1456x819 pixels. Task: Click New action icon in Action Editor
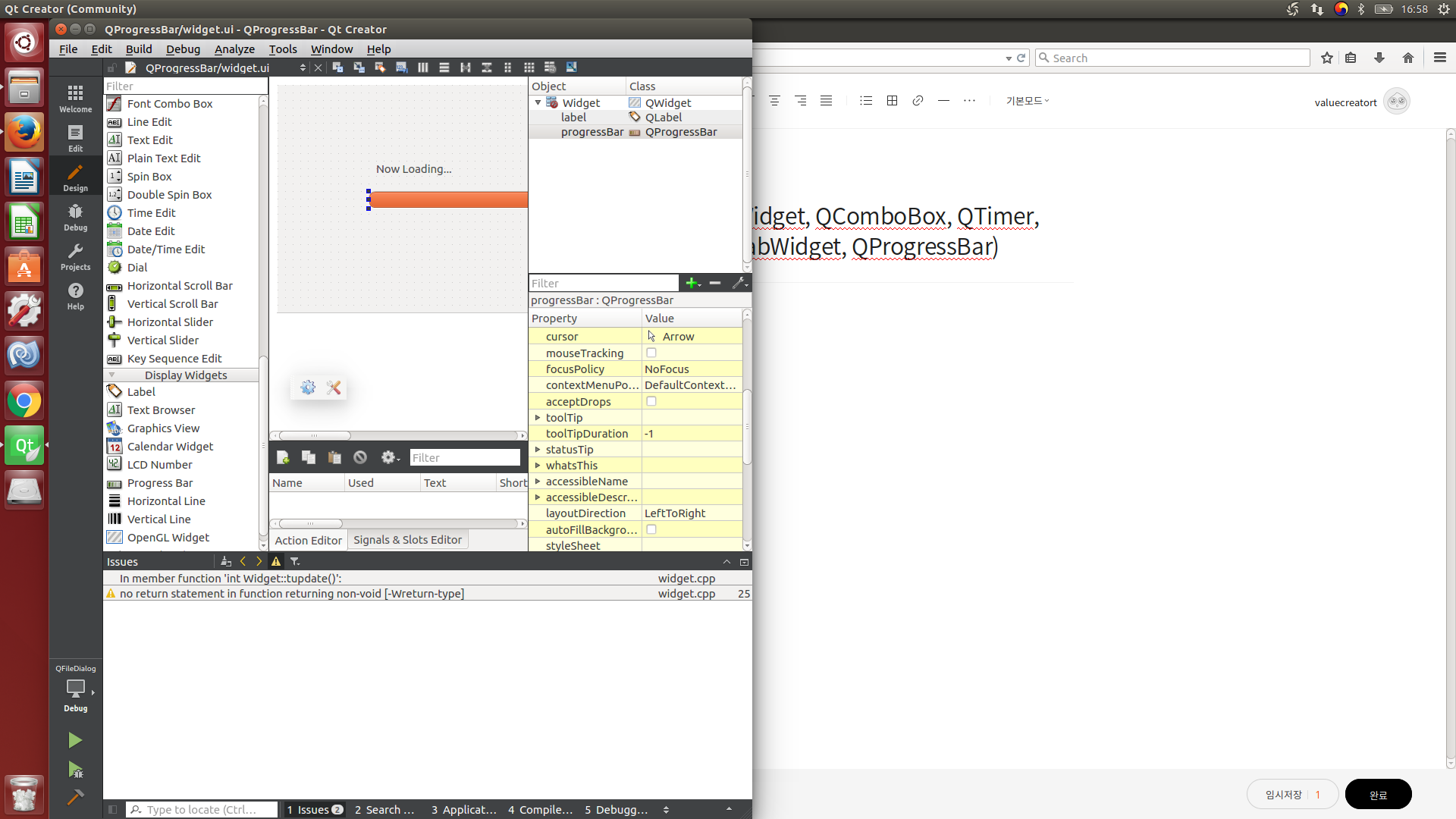[x=283, y=457]
